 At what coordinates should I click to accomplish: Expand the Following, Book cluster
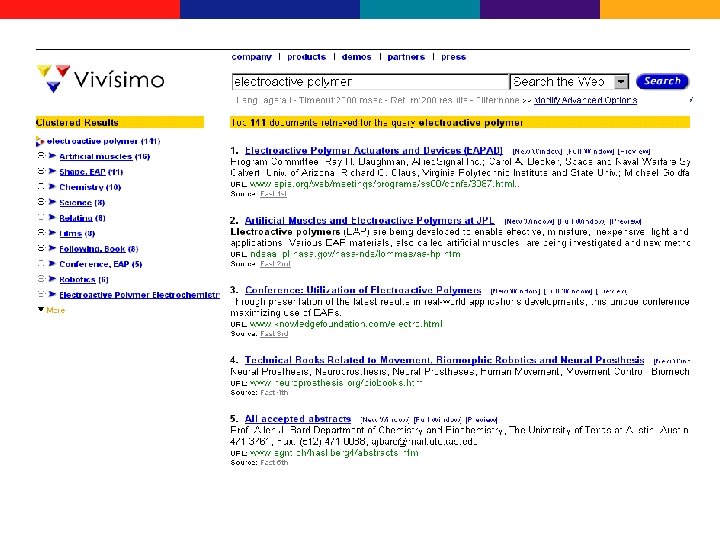(x=41, y=248)
